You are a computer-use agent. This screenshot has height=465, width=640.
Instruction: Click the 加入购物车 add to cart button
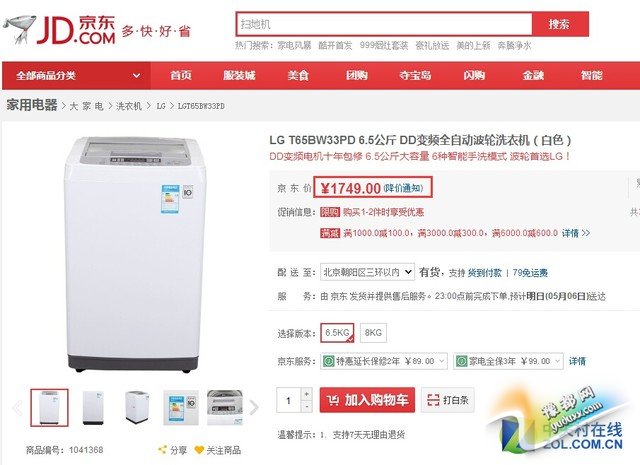click(367, 400)
